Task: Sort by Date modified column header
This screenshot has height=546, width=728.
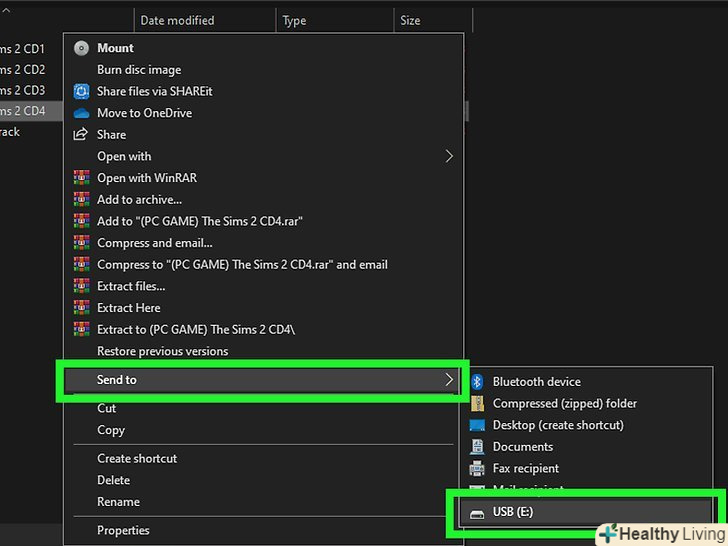Action: tap(205, 20)
